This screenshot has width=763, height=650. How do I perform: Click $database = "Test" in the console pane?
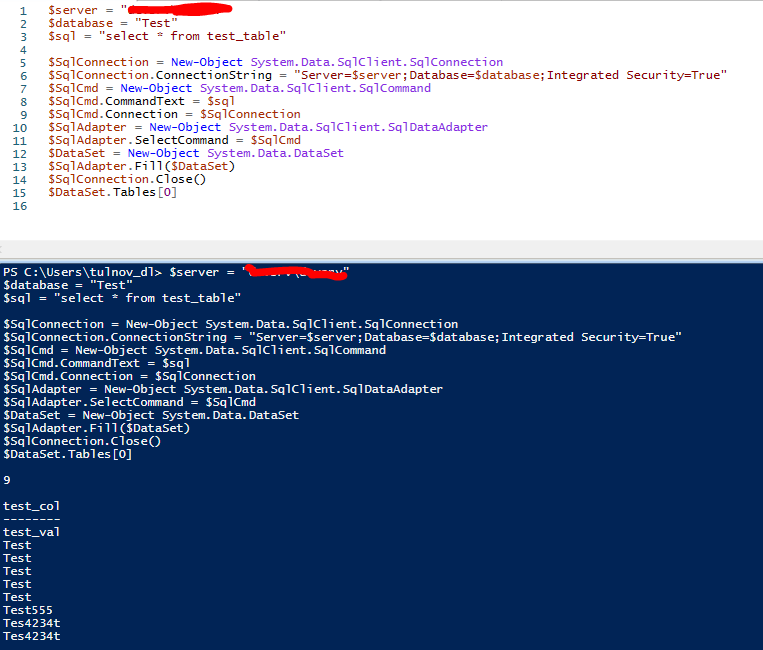68,285
